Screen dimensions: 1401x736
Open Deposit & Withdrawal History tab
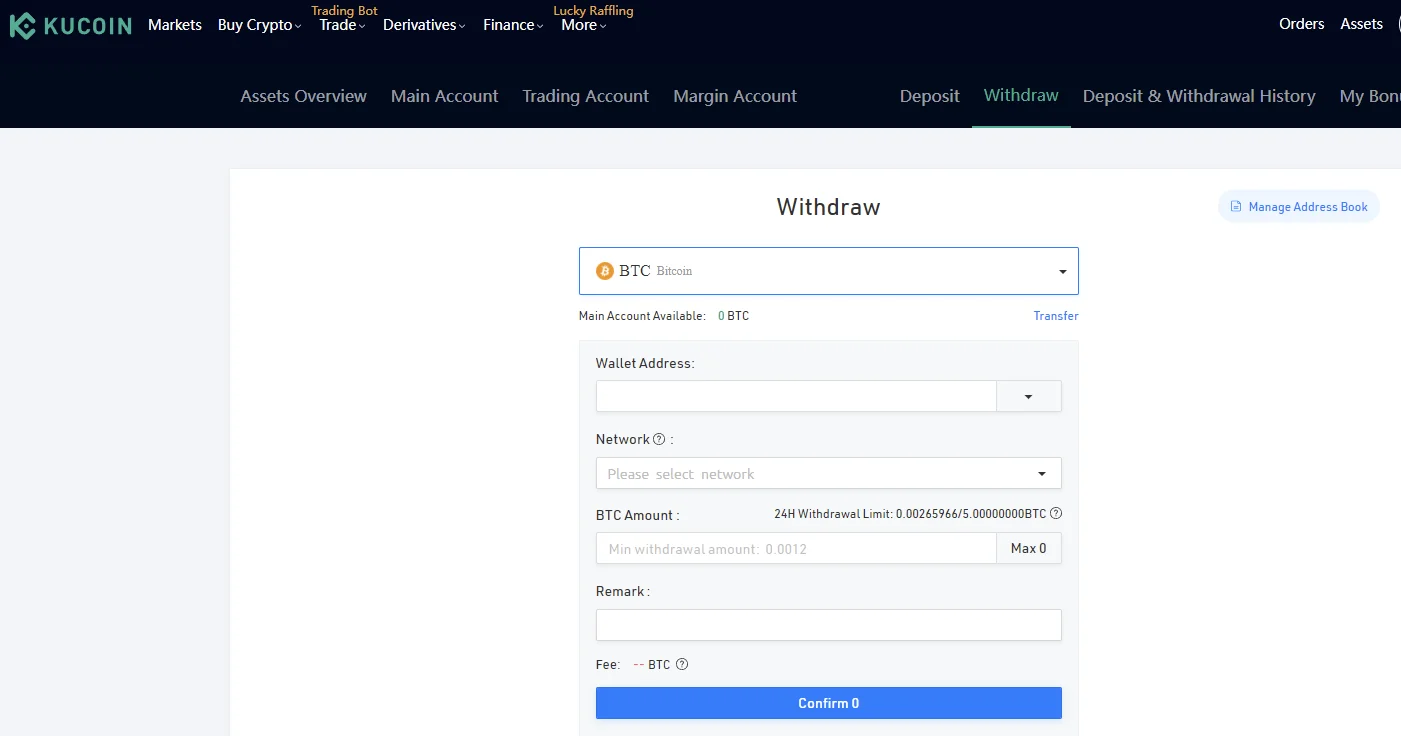click(1199, 96)
